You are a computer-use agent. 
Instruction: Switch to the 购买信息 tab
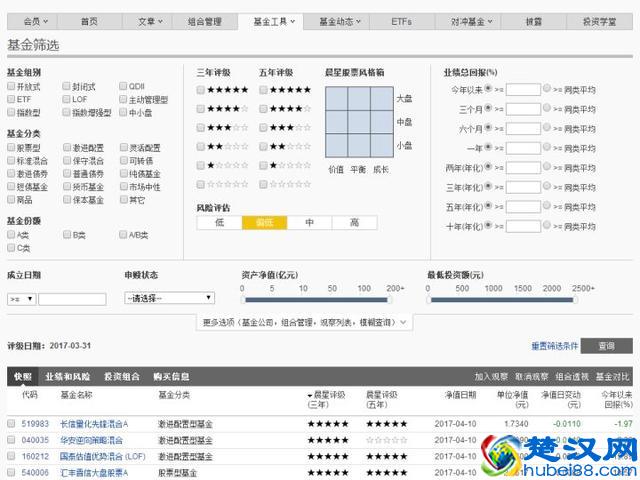[171, 377]
